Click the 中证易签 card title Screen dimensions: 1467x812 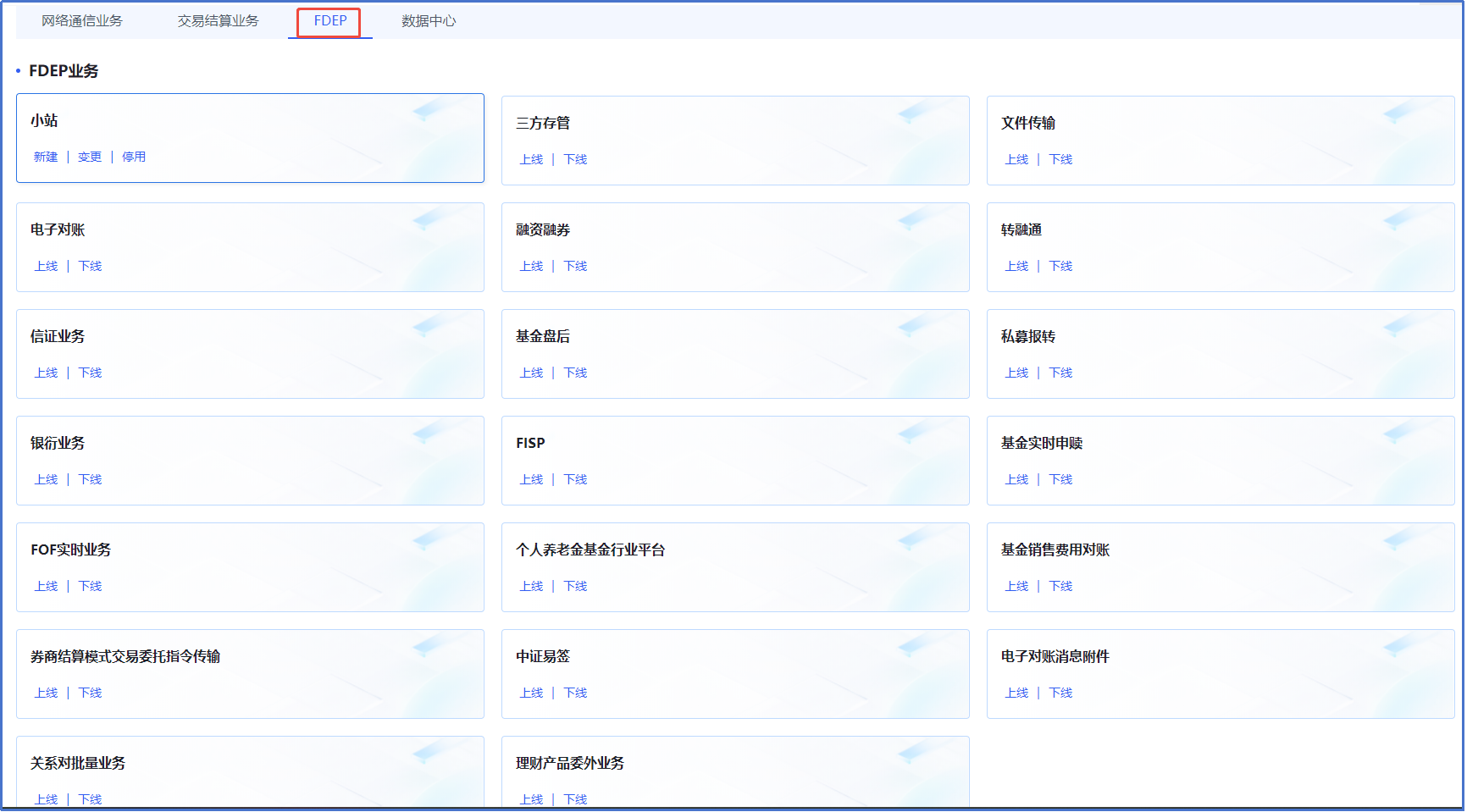(x=543, y=656)
